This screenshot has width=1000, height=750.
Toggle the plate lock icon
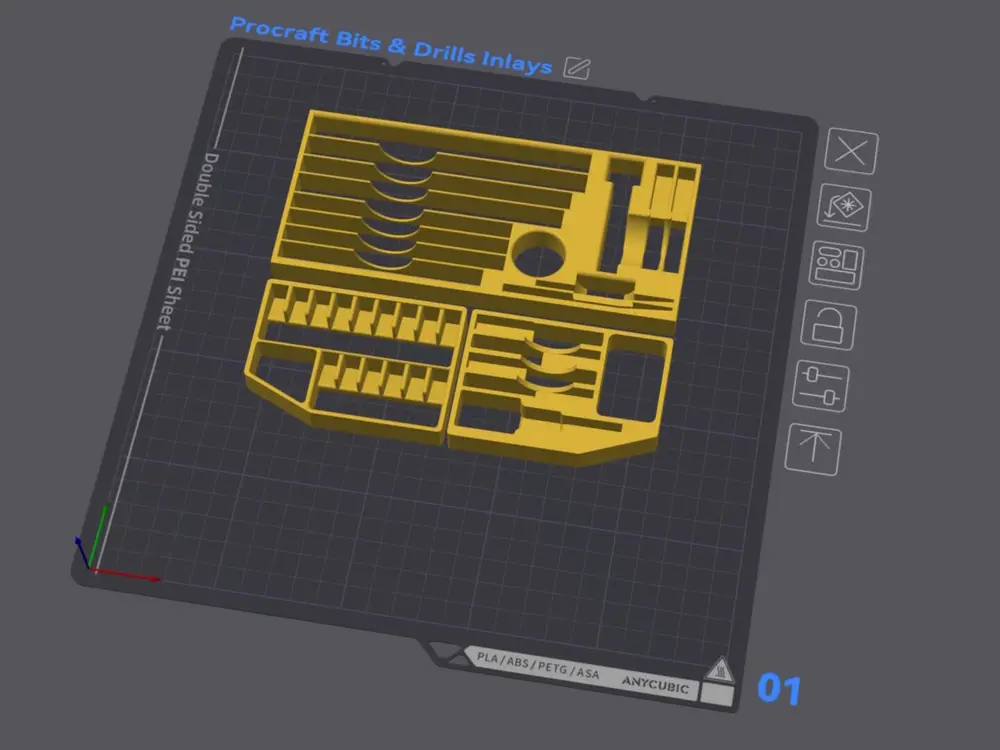[828, 325]
